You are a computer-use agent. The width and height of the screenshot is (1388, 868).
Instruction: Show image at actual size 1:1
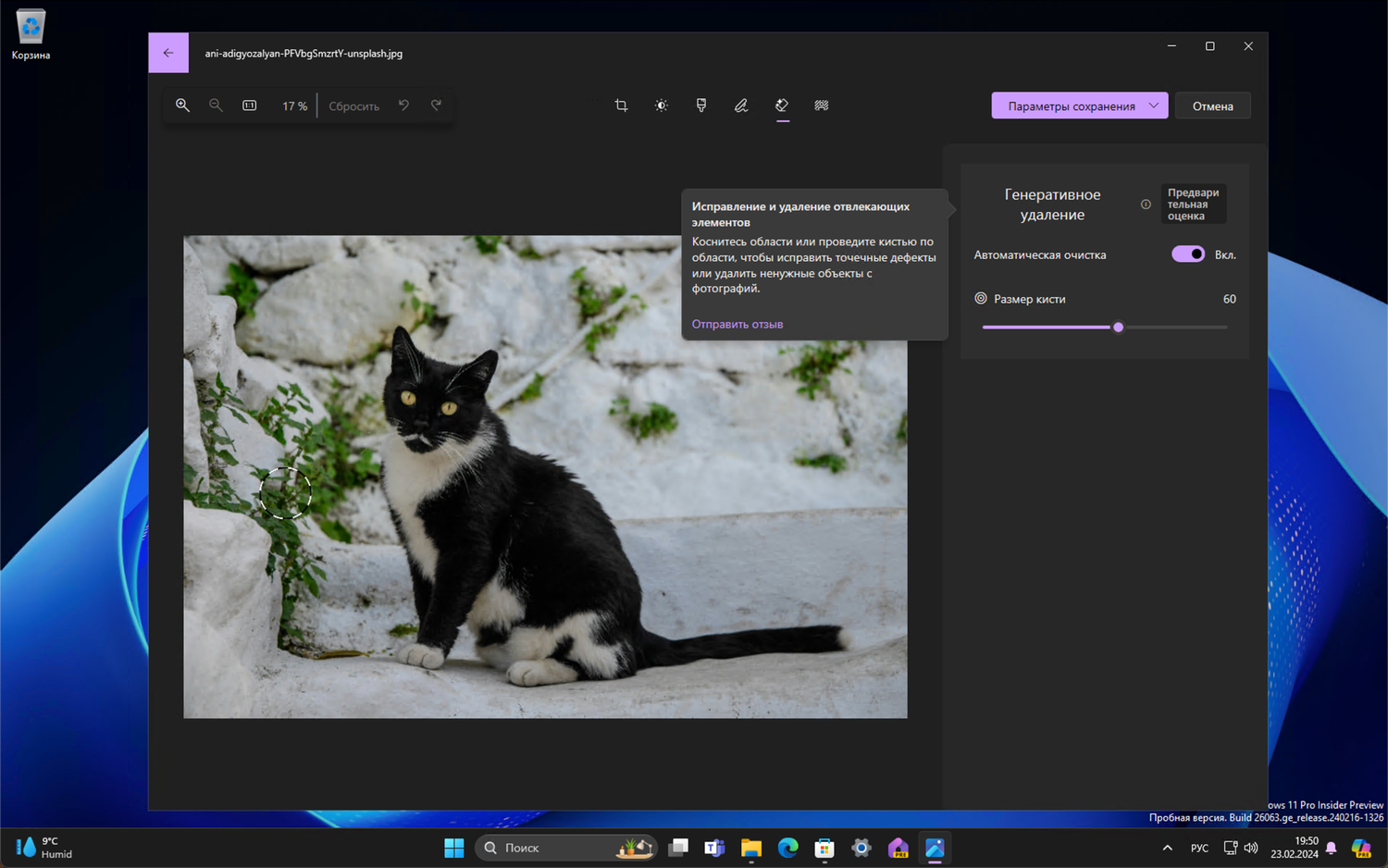point(250,105)
